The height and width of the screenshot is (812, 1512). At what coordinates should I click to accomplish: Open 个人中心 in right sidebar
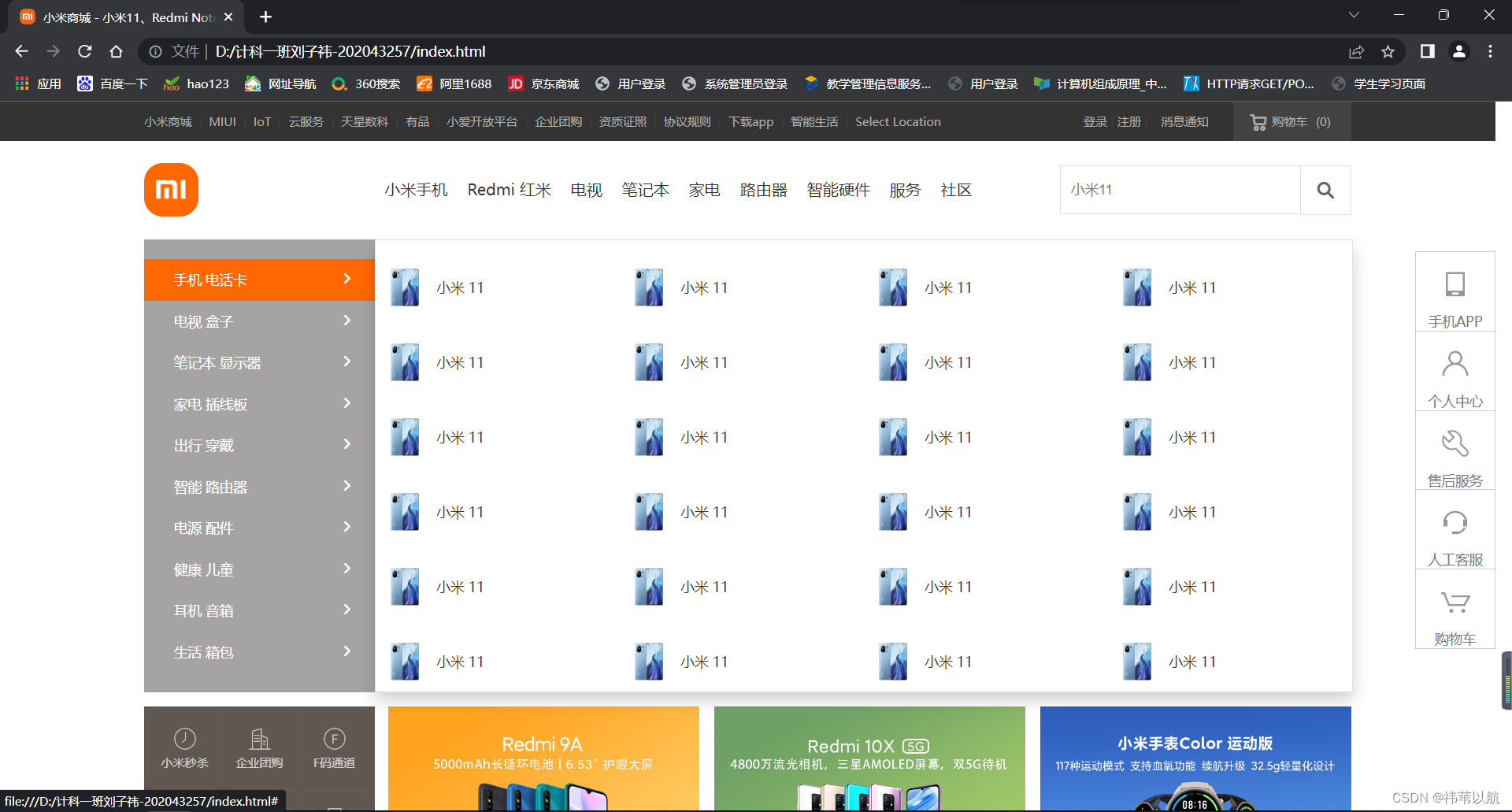1455,372
